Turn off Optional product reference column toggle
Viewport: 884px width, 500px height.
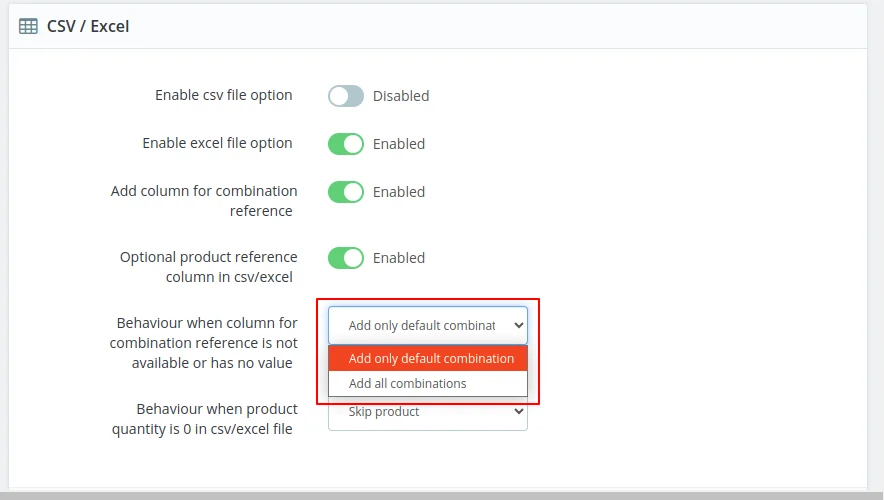(346, 258)
